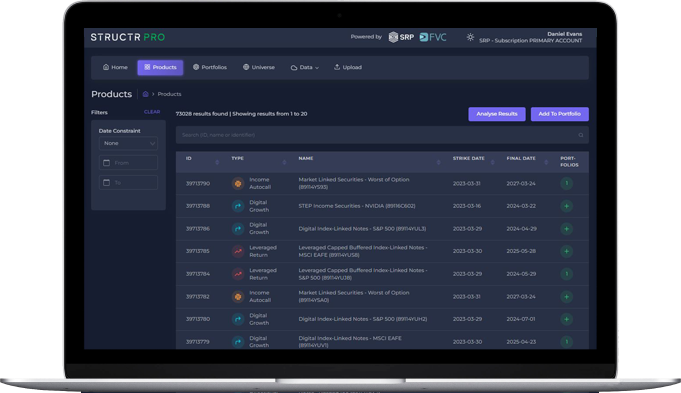The image size is (681, 393).
Task: Select the Products tab
Action: (160, 67)
